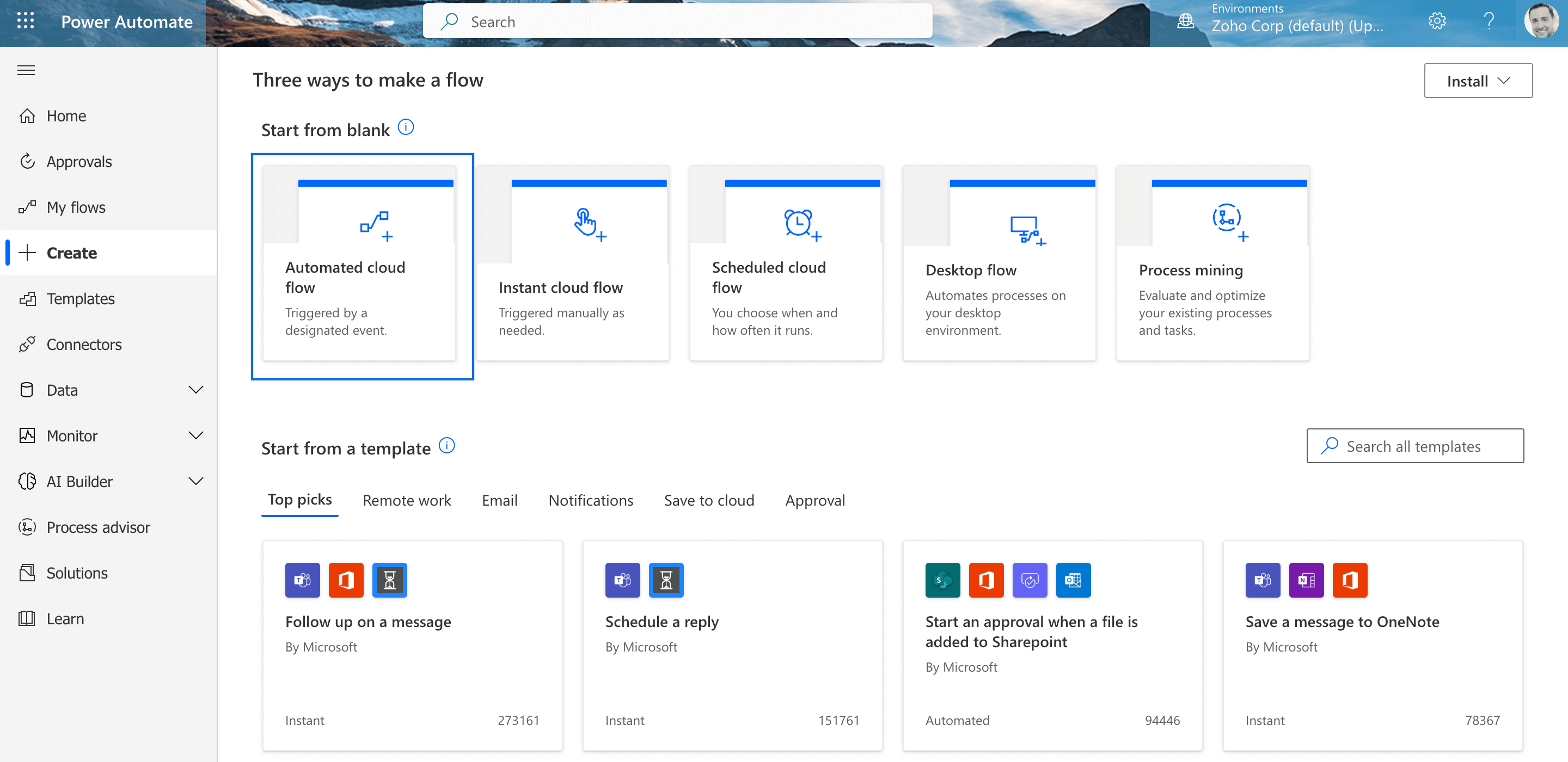Open the Automated cloud flow card title

click(x=345, y=277)
